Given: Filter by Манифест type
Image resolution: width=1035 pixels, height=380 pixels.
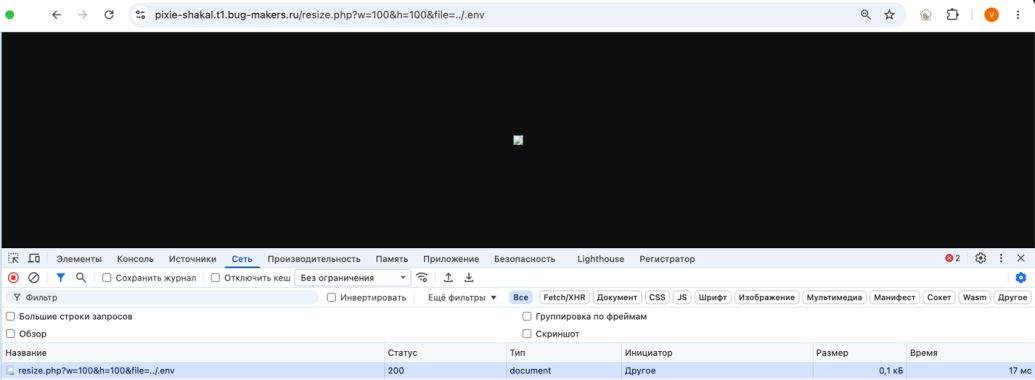Looking at the screenshot, I should (x=894, y=298).
